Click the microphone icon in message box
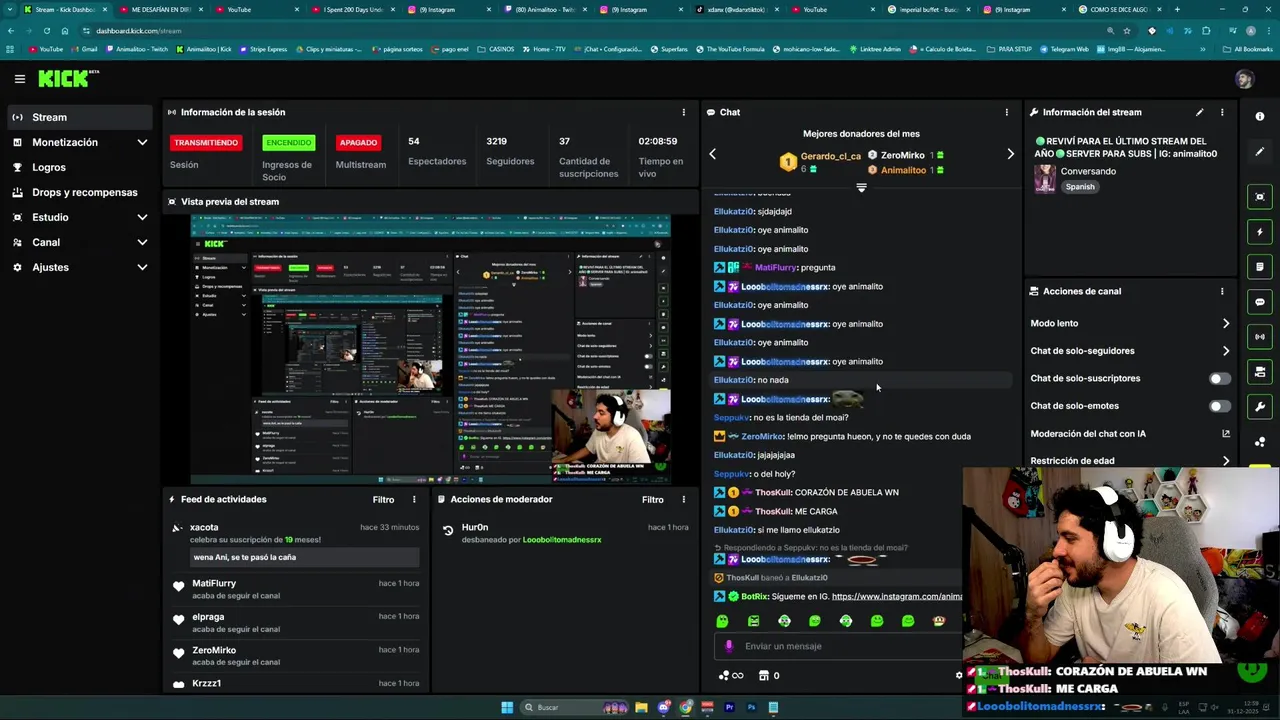Screen dimensions: 1280x720 tap(729, 646)
